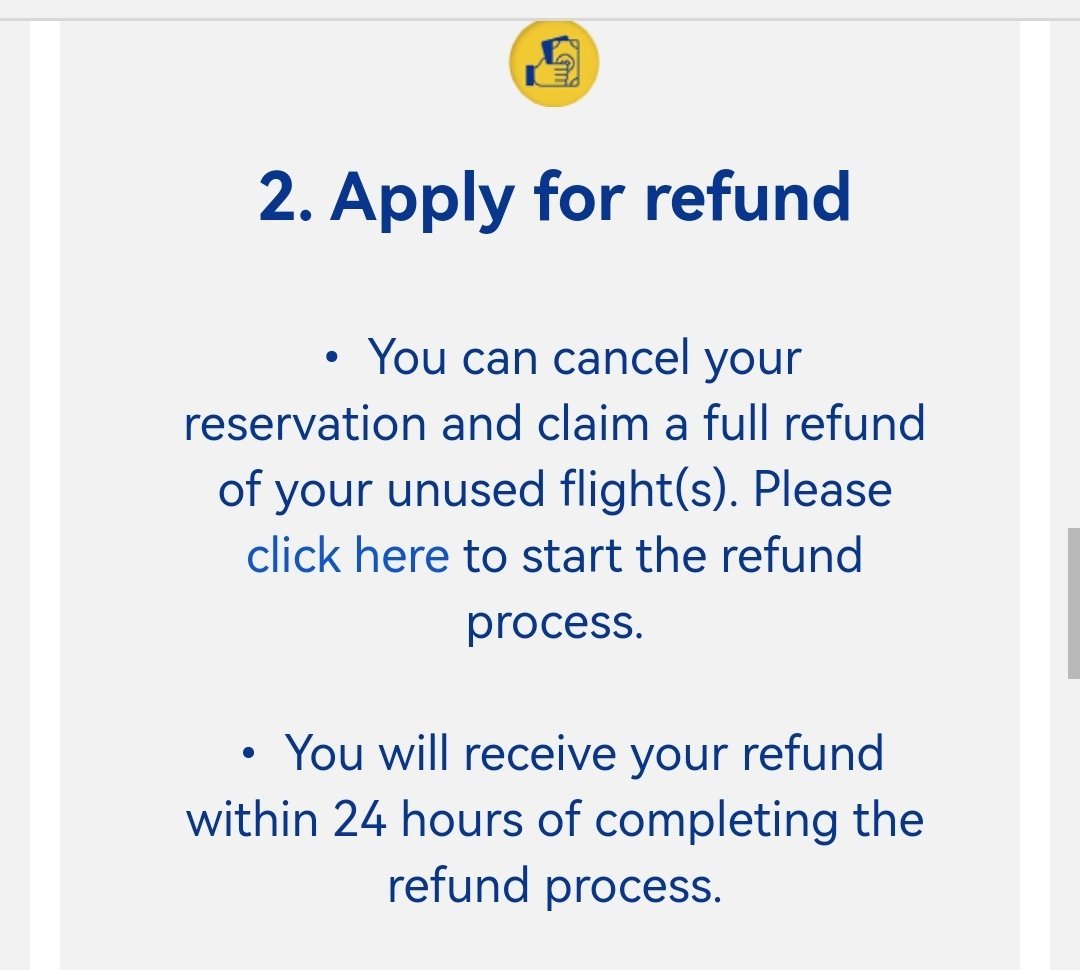Click the word "within" in the second bullet
The image size is (1080, 970).
[x=252, y=820]
